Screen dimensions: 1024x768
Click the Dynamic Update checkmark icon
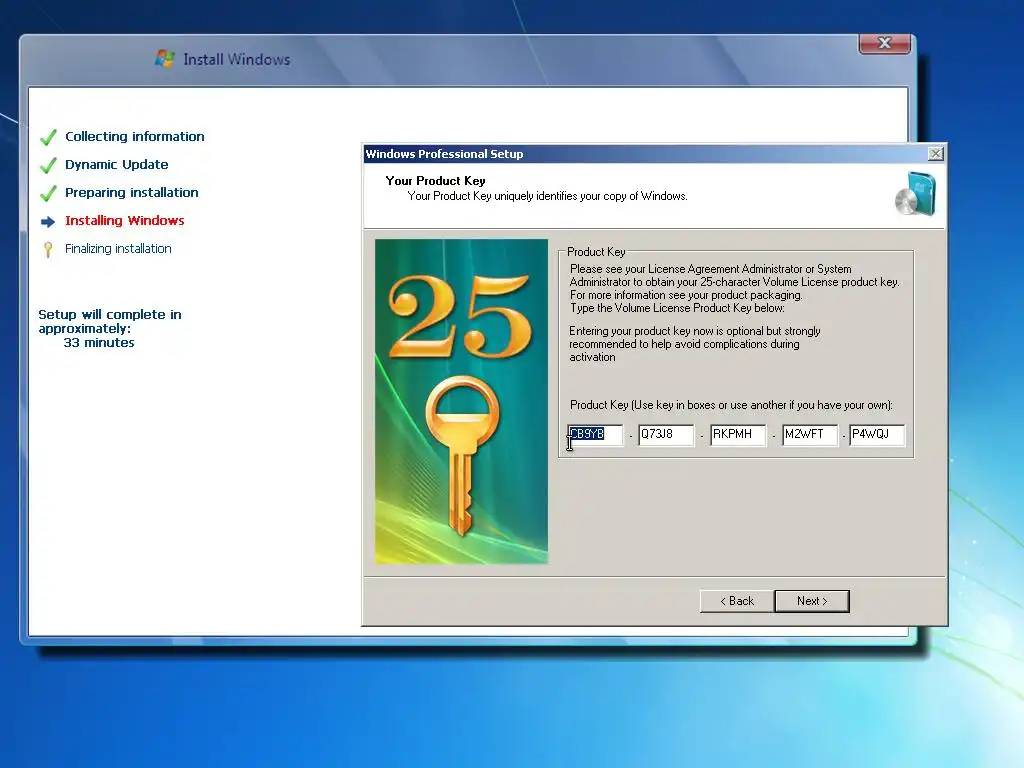[48, 165]
